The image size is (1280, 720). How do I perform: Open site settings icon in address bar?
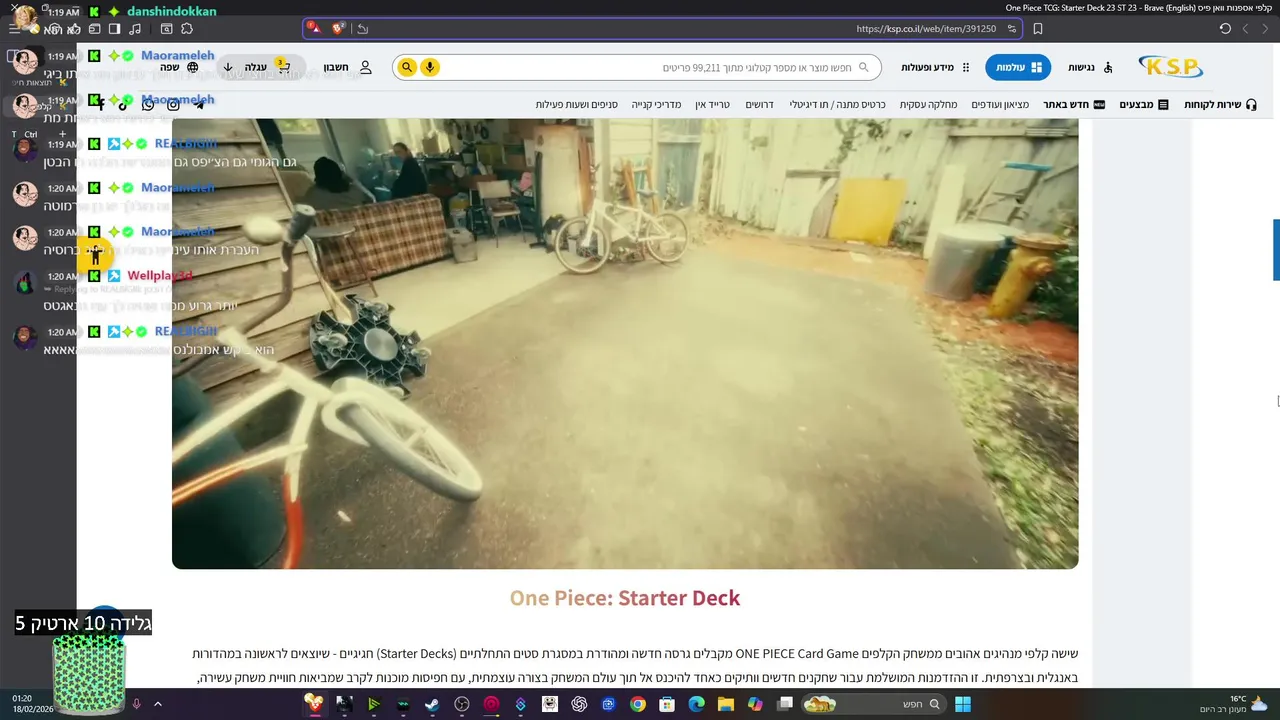point(1010,29)
